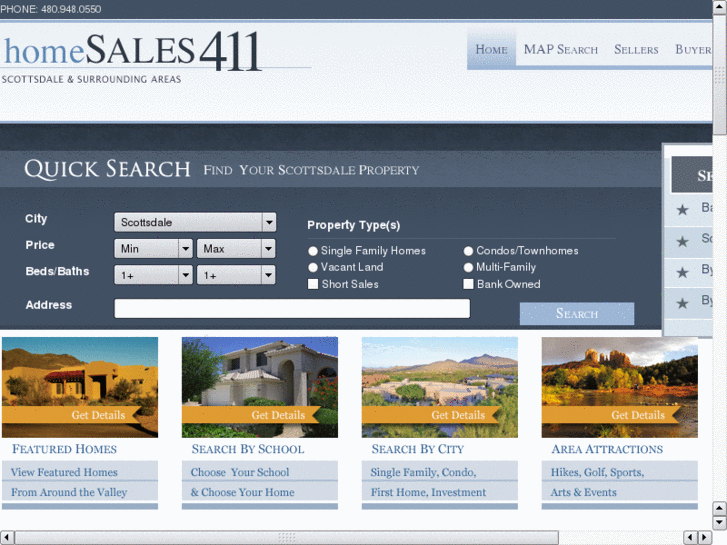727x545 pixels.
Task: Click the down arrow at the vertical scrollbar bottom
Action: click(x=720, y=523)
